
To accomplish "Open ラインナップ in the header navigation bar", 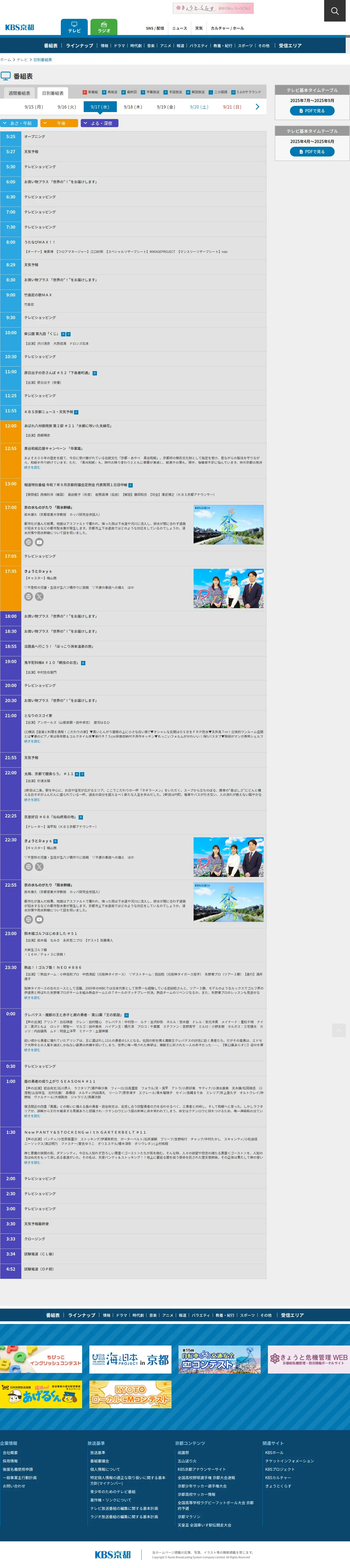I will click(80, 46).
